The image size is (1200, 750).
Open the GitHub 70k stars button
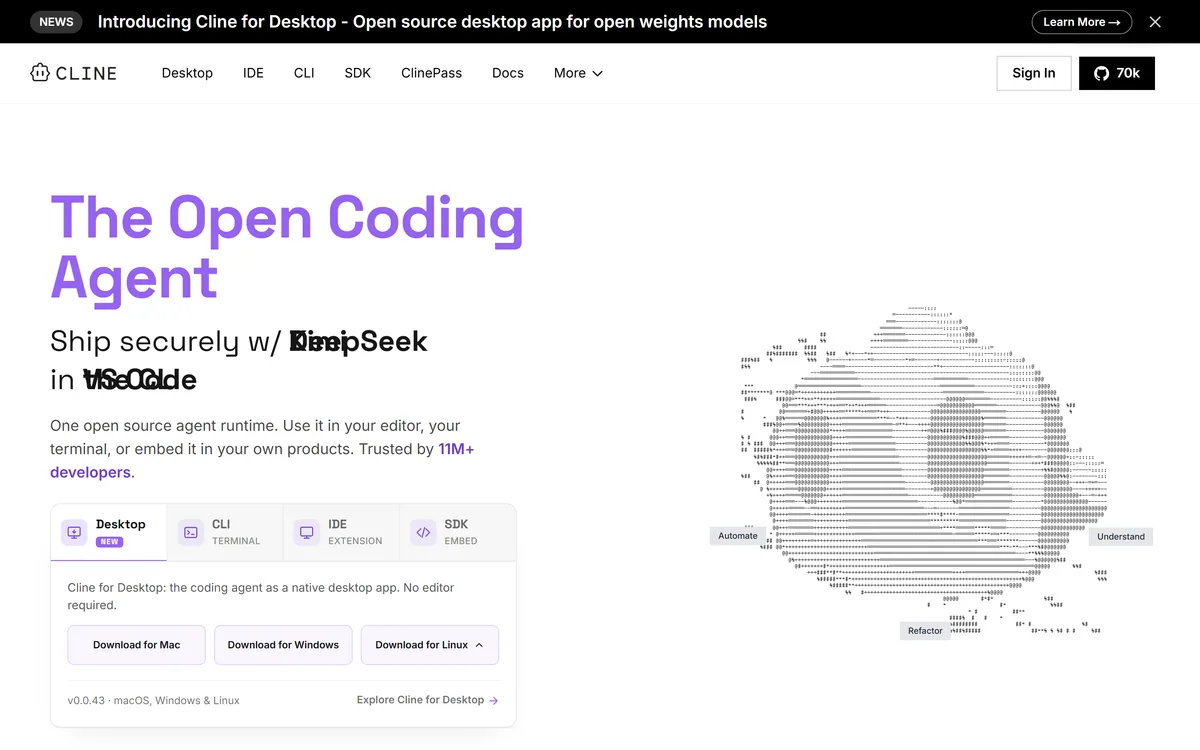(1117, 73)
